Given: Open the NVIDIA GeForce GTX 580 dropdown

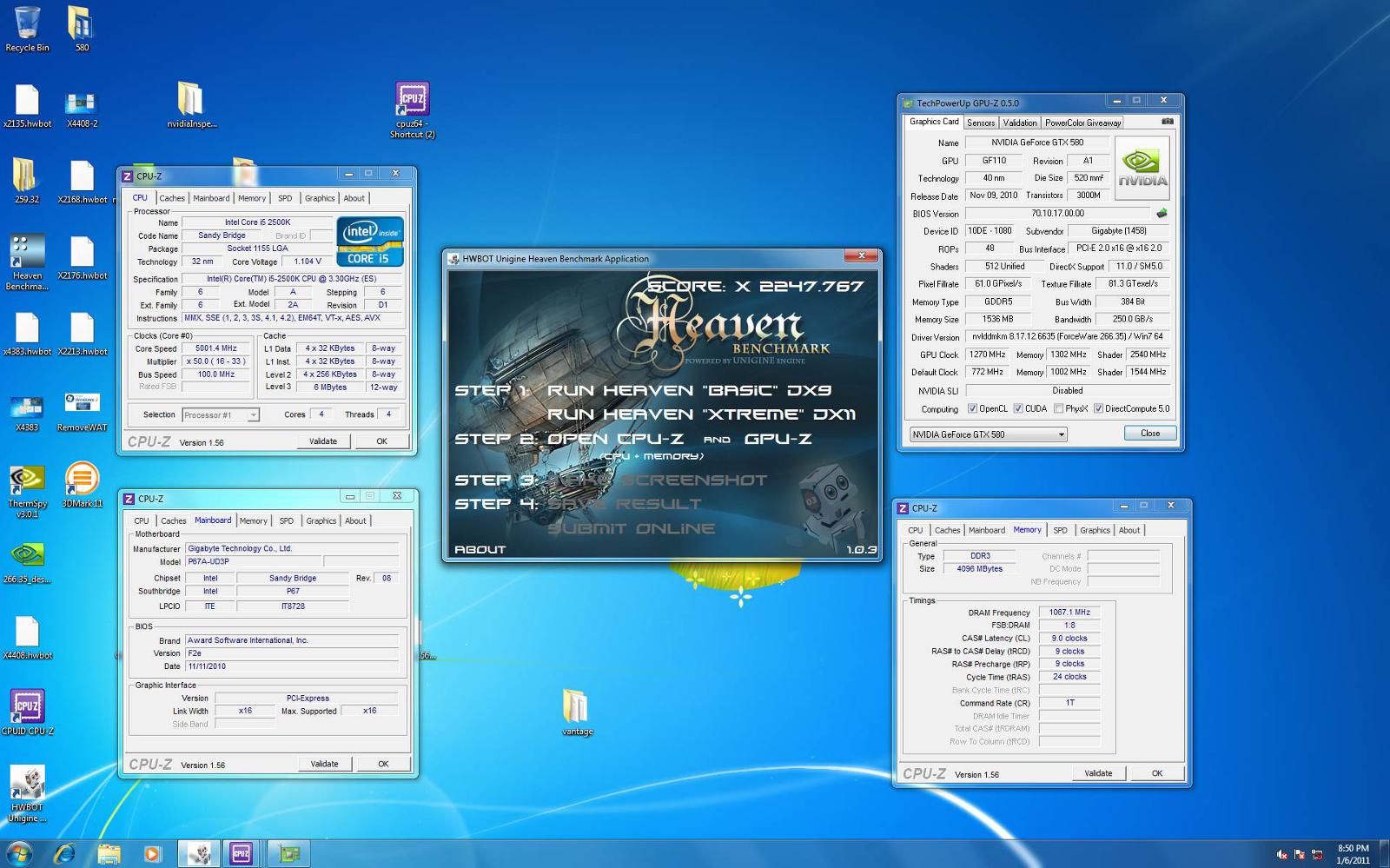Looking at the screenshot, I should 989,434.
